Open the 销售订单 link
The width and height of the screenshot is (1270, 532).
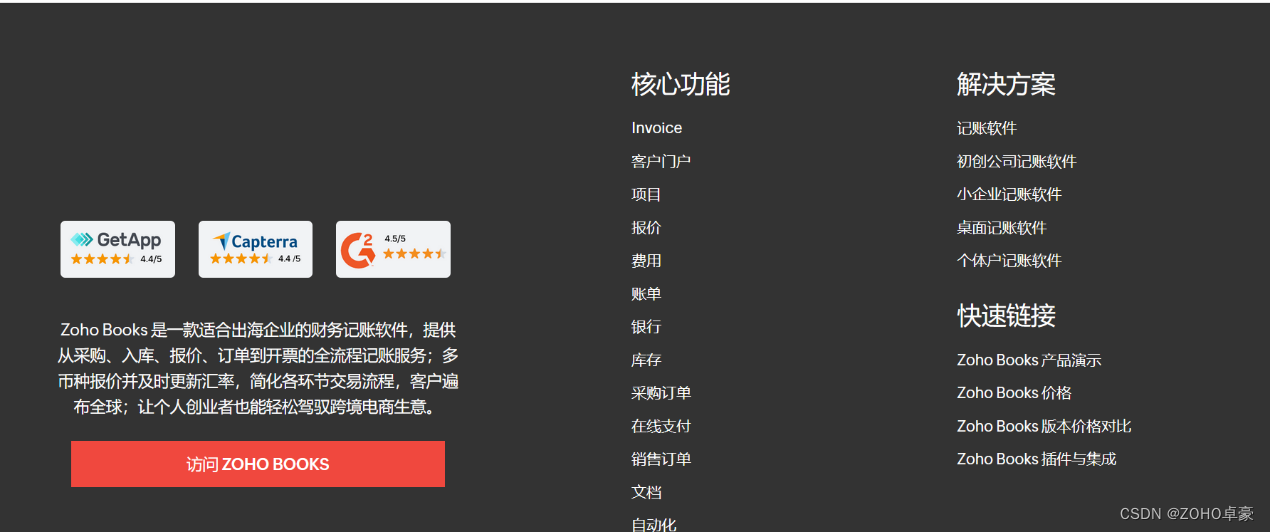661,459
